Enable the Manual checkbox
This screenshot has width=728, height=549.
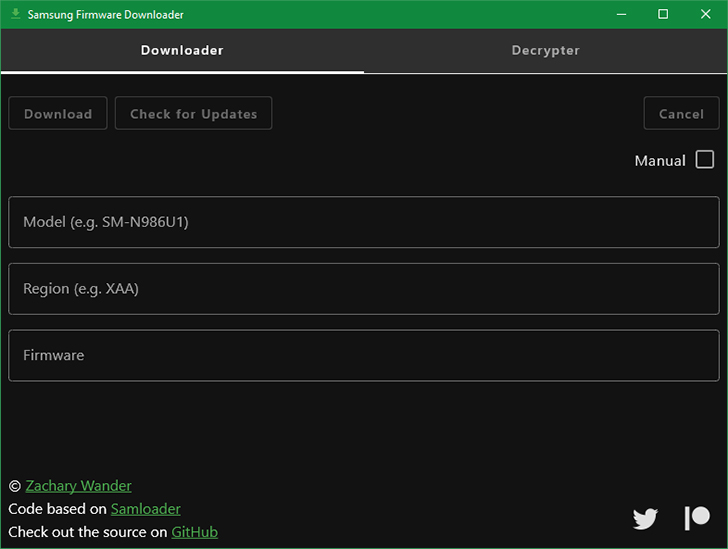pyautogui.click(x=704, y=159)
